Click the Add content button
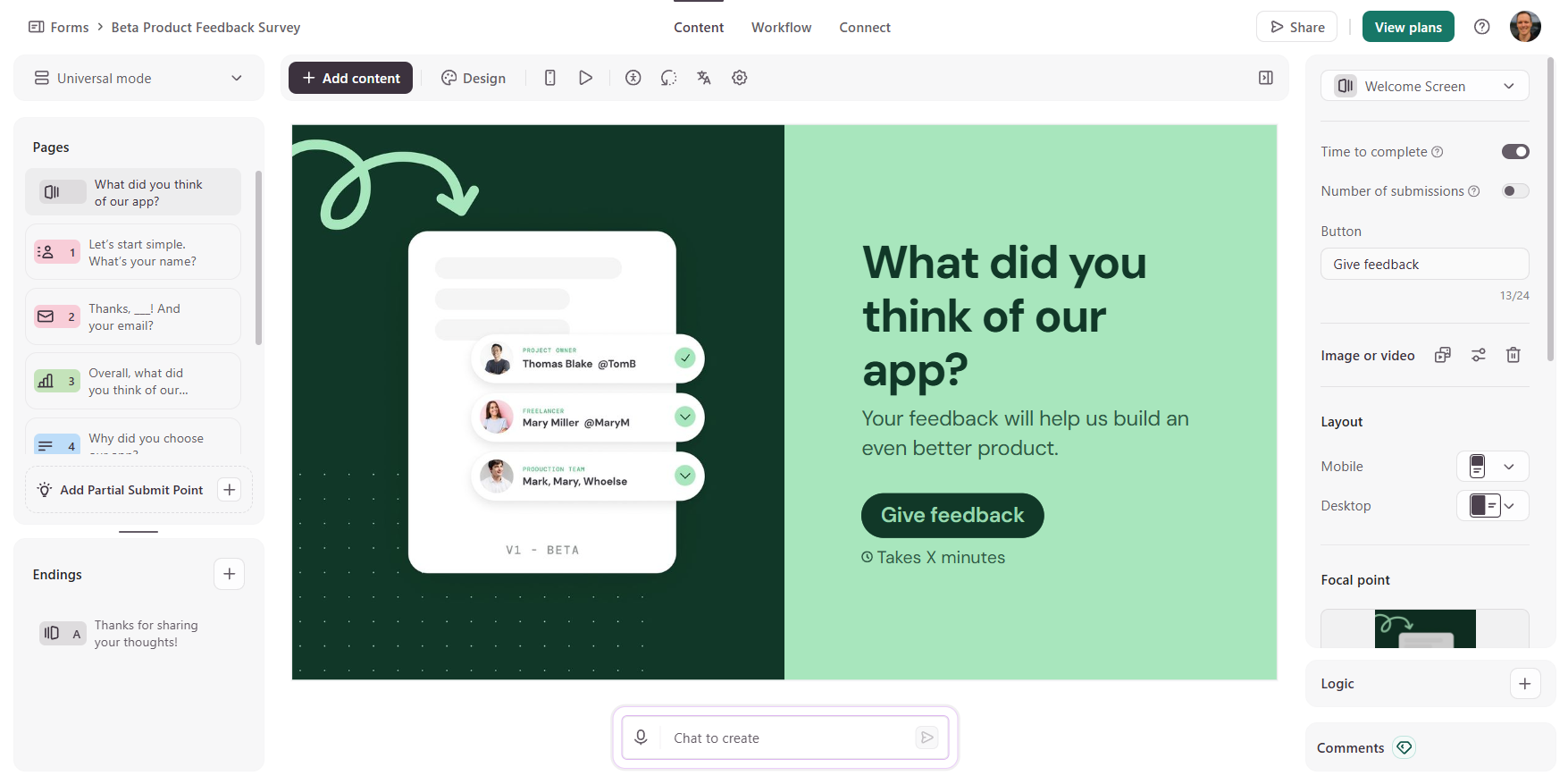The image size is (1568, 784). (x=350, y=78)
